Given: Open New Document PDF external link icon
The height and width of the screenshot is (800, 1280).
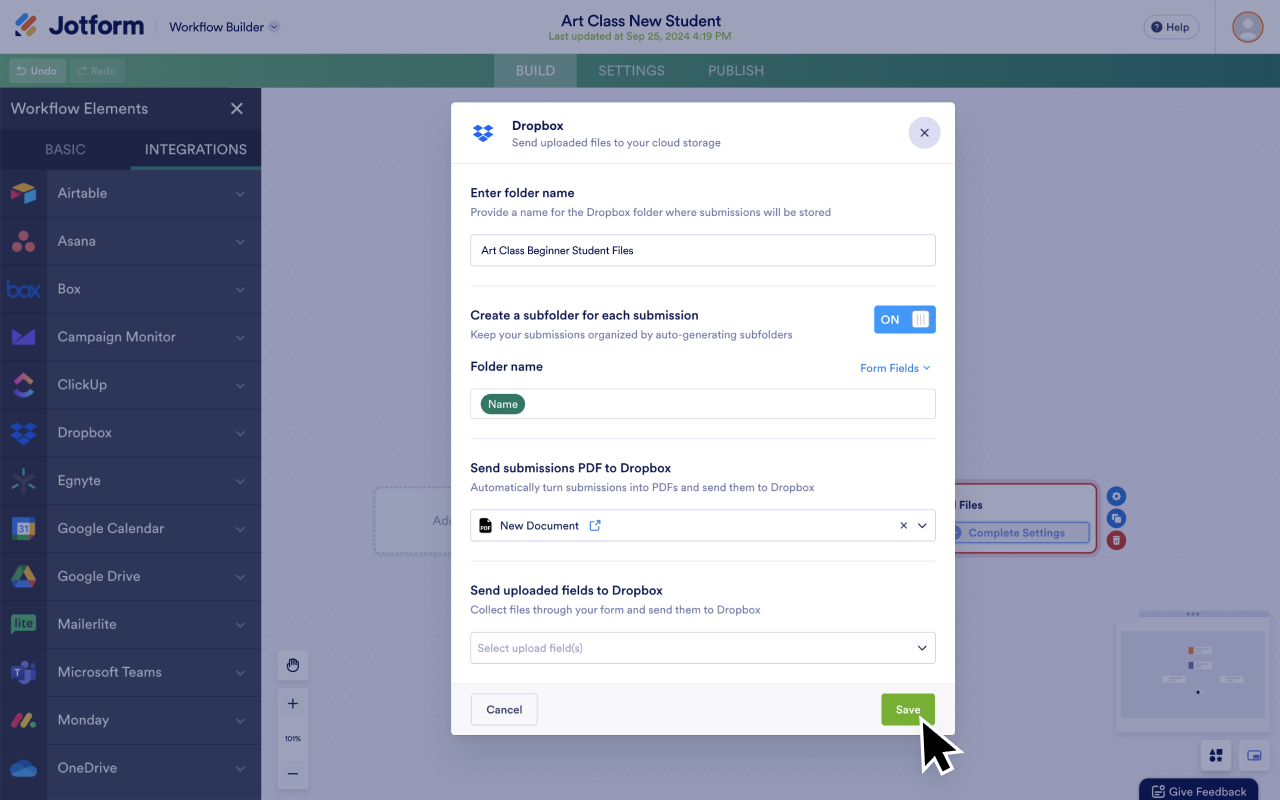Looking at the screenshot, I should tap(595, 525).
